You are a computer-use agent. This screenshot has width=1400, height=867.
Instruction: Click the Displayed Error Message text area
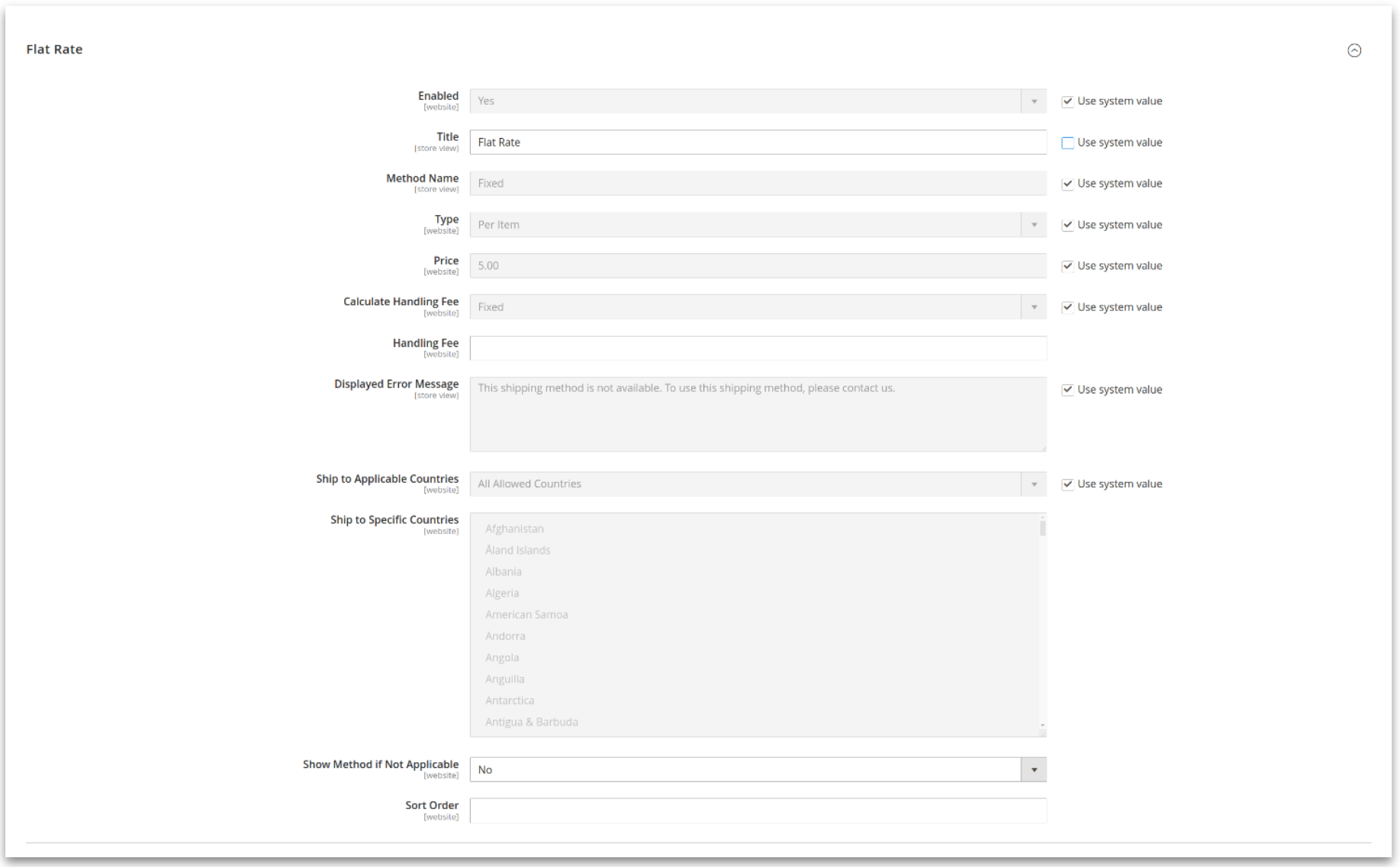[758, 414]
